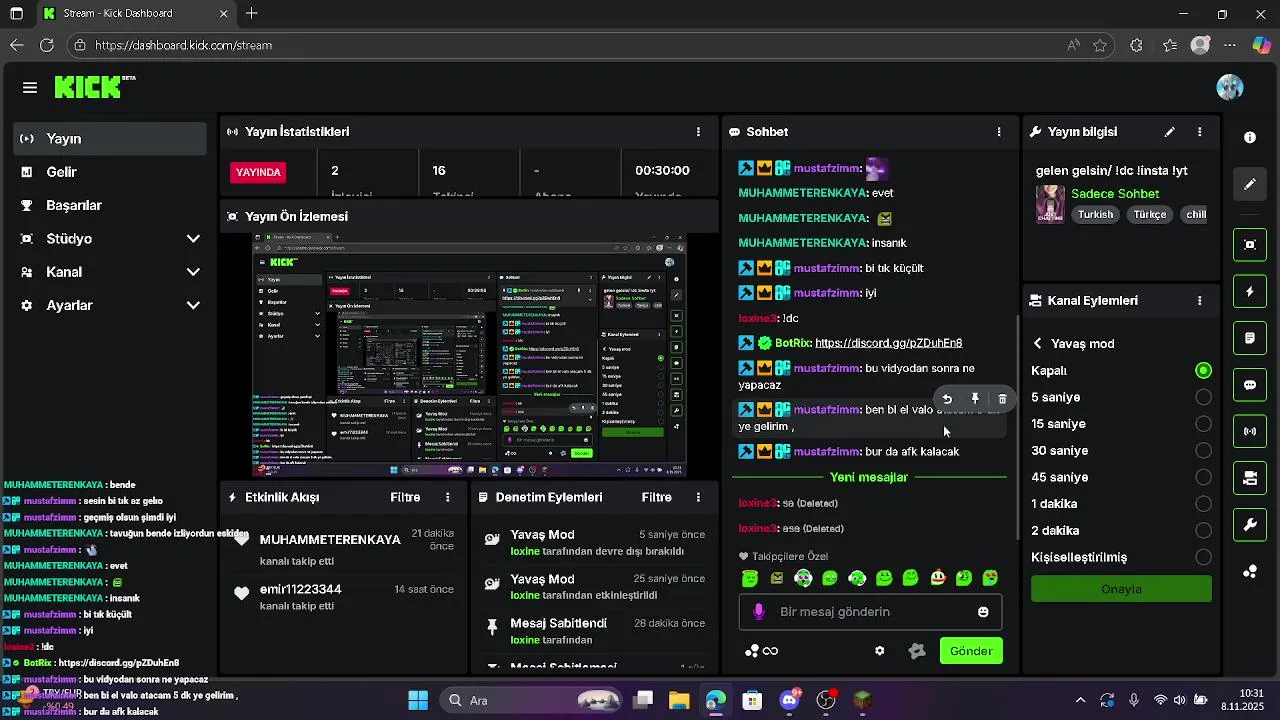
Task: Toggle the lightning activity feed icon in right sidebar
Action: (1250, 291)
